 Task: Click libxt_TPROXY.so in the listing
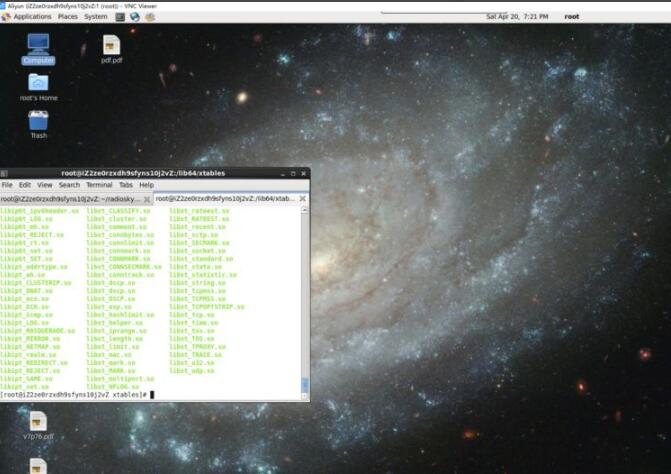pyautogui.click(x=197, y=347)
